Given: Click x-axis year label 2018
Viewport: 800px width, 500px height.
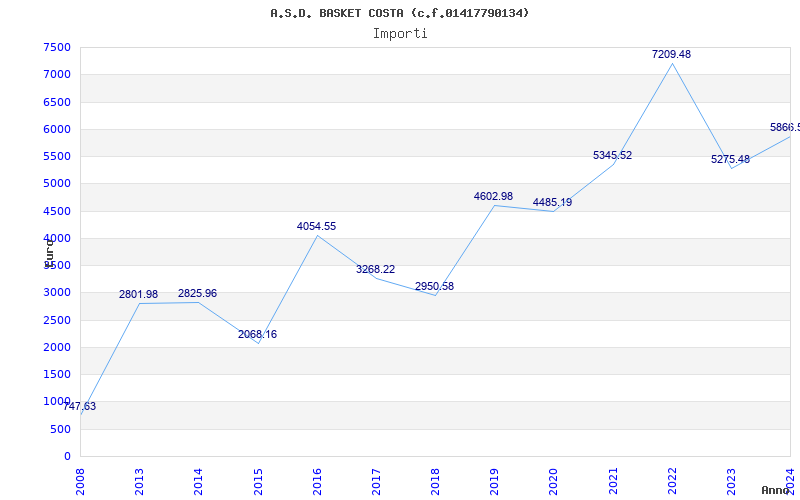Looking at the screenshot, I should click(x=435, y=482).
